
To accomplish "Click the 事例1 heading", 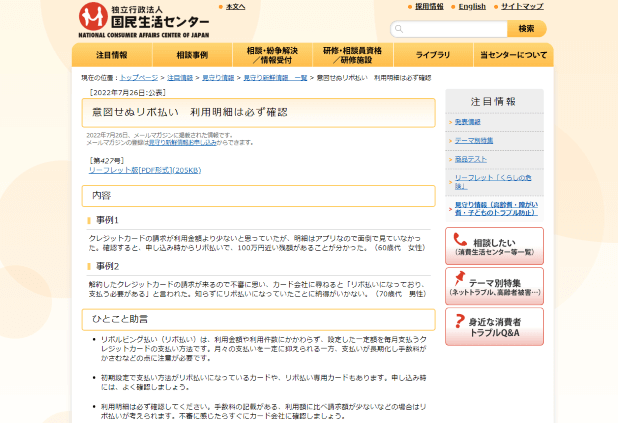I will click(107, 220).
